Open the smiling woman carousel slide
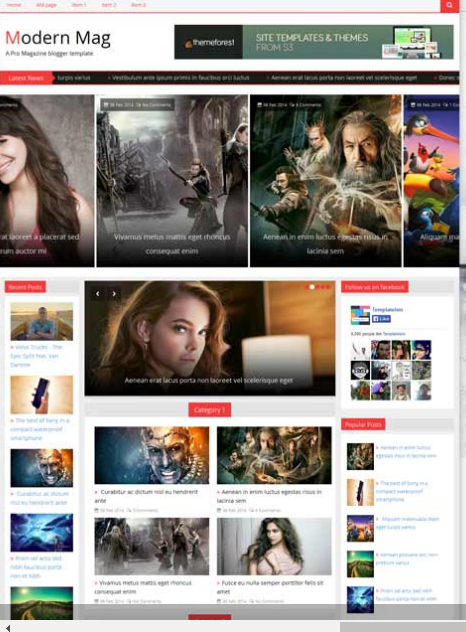Image resolution: width=466 pixels, height=632 pixels. point(47,181)
